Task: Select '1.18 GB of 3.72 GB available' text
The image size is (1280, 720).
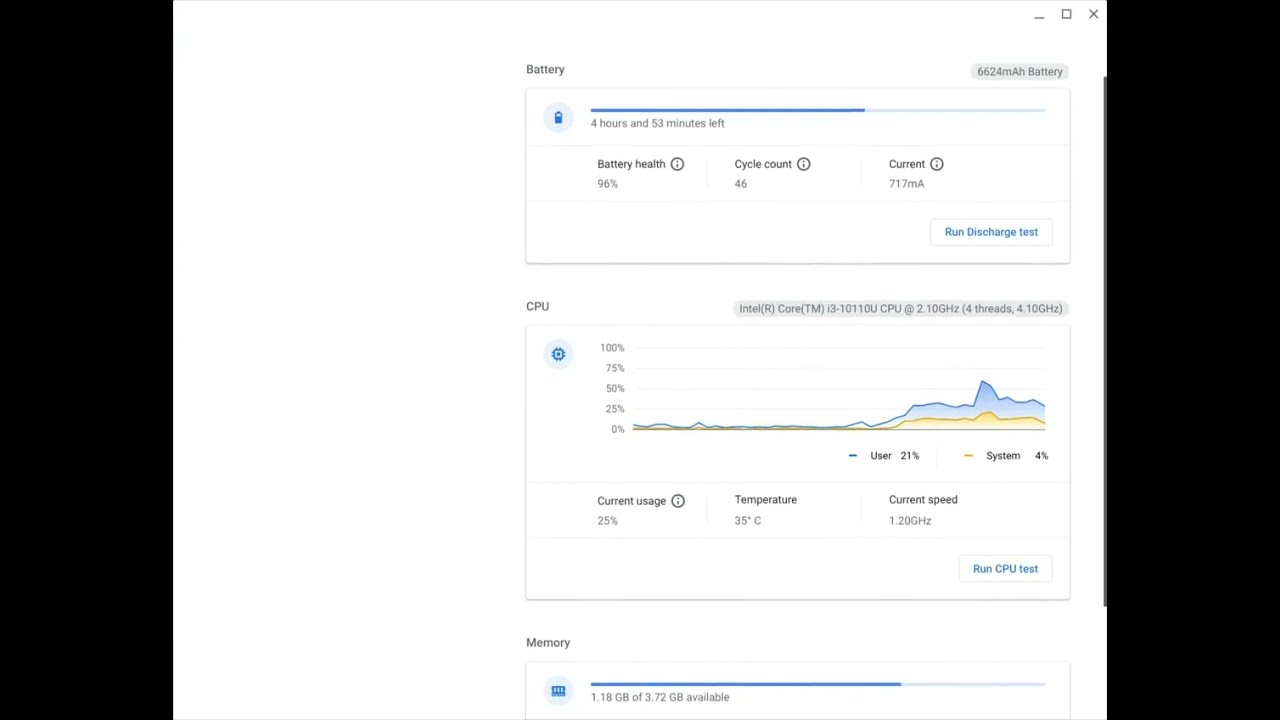Action: point(659,697)
